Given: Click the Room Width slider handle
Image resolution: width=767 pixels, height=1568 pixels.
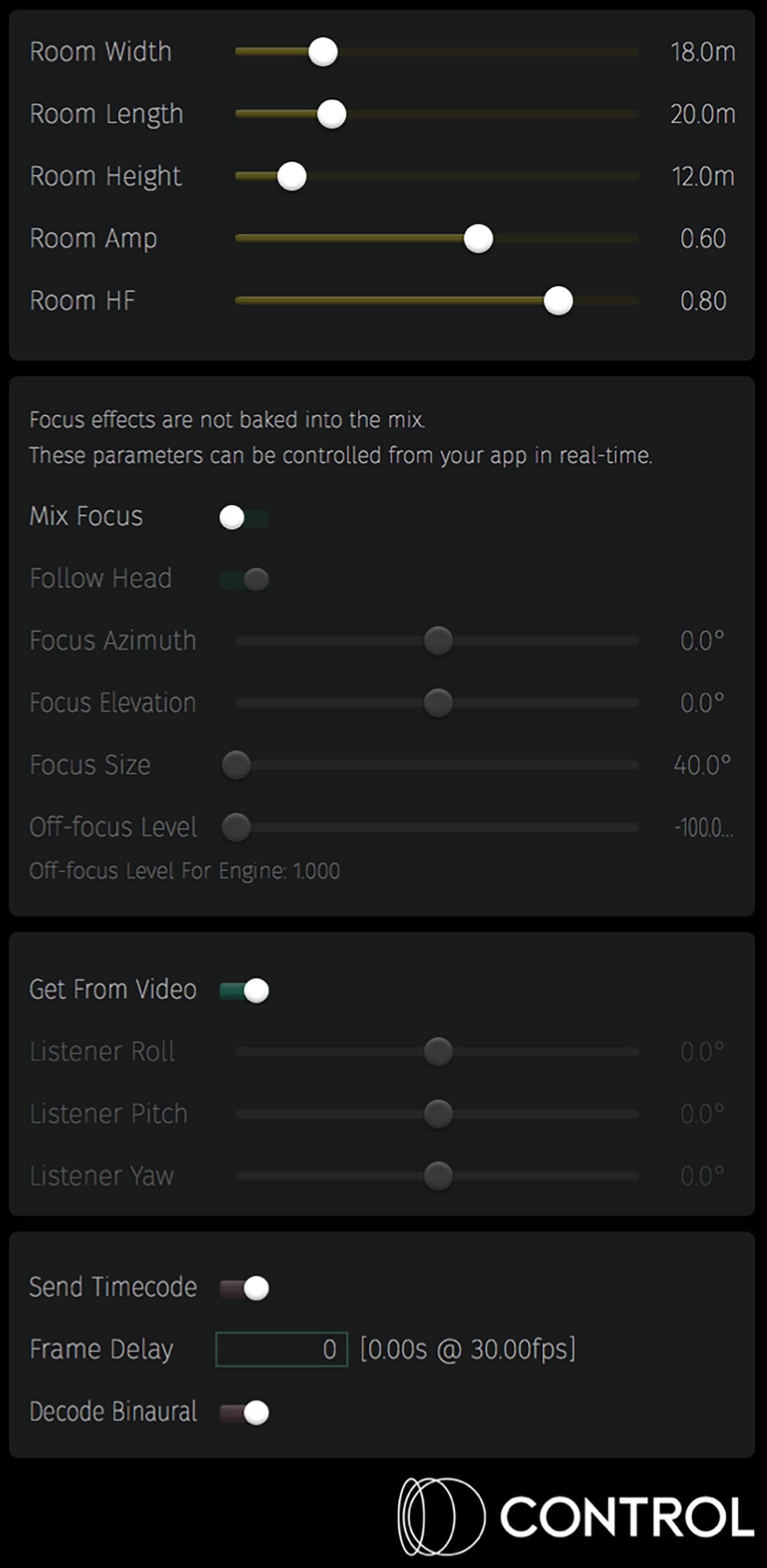Looking at the screenshot, I should (x=323, y=53).
